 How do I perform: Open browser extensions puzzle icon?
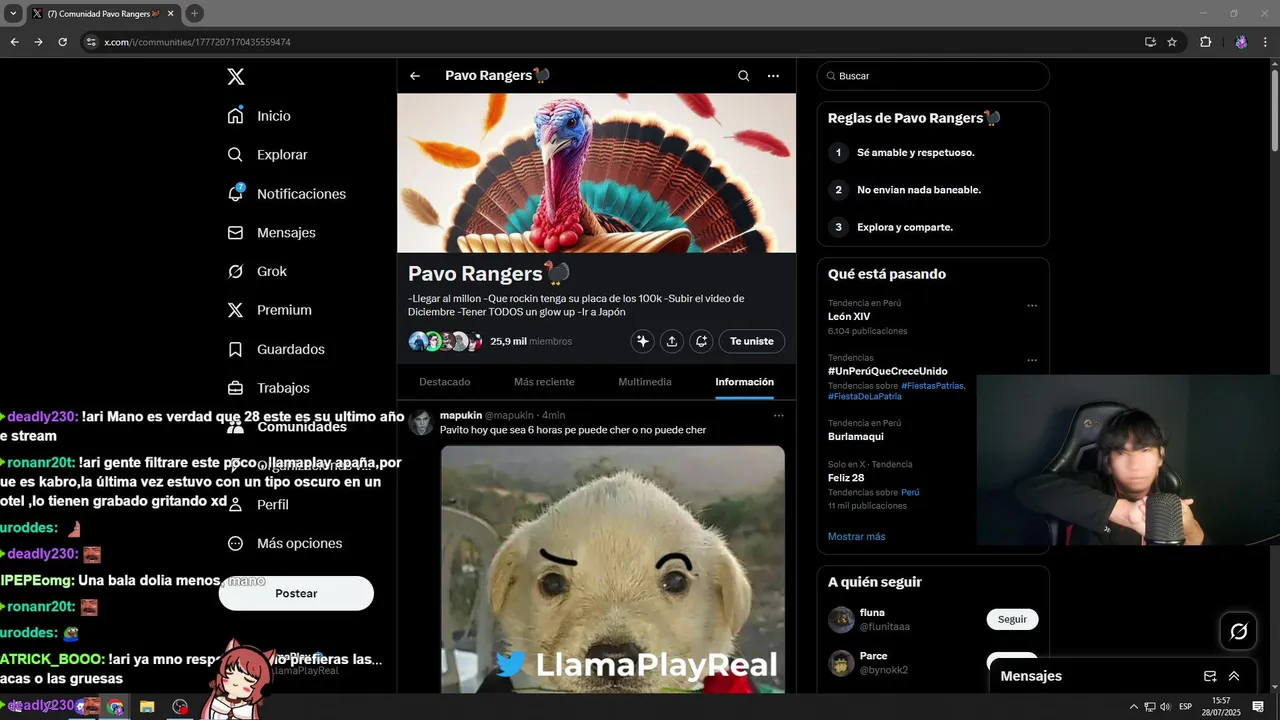pyautogui.click(x=1205, y=42)
